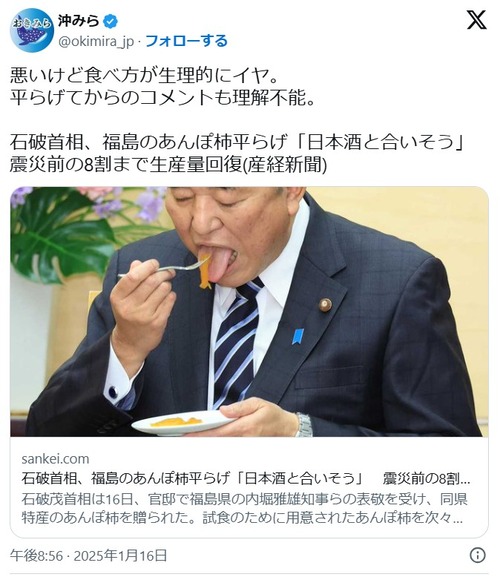Click the X logo
500x577 pixels.
coord(476,20)
